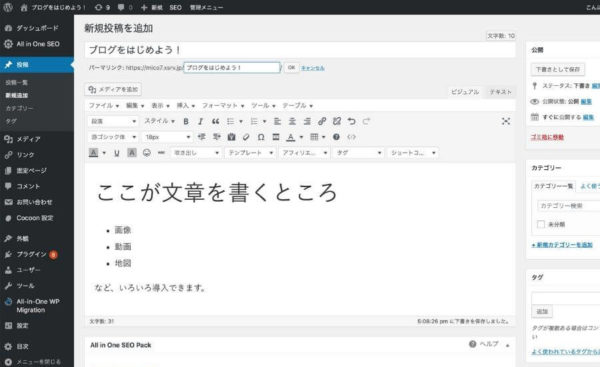Switch to the ビジュアル editor tab
This screenshot has height=367, width=600.
click(x=465, y=92)
